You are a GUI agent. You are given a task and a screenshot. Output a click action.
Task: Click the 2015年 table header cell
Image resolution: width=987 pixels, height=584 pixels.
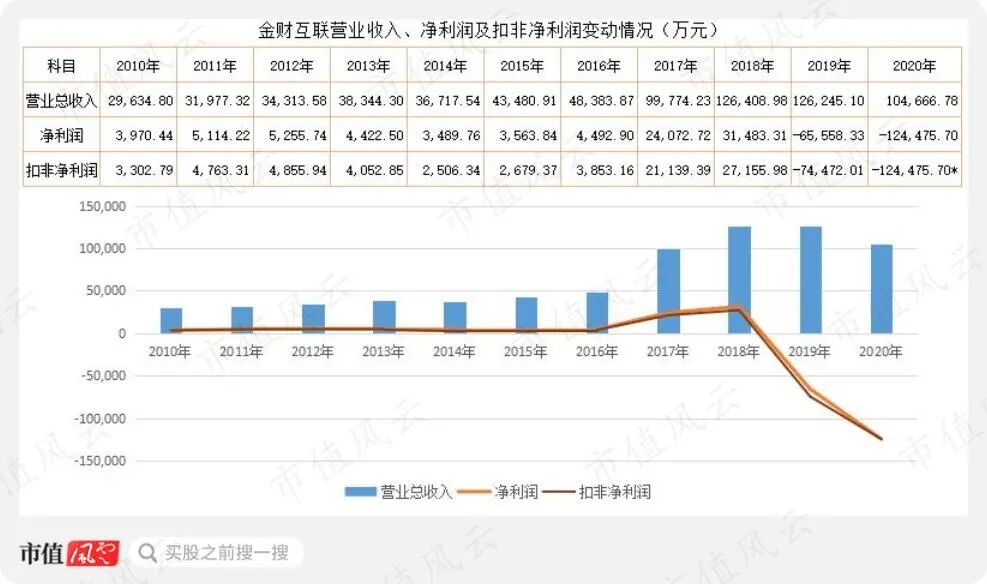(522, 65)
